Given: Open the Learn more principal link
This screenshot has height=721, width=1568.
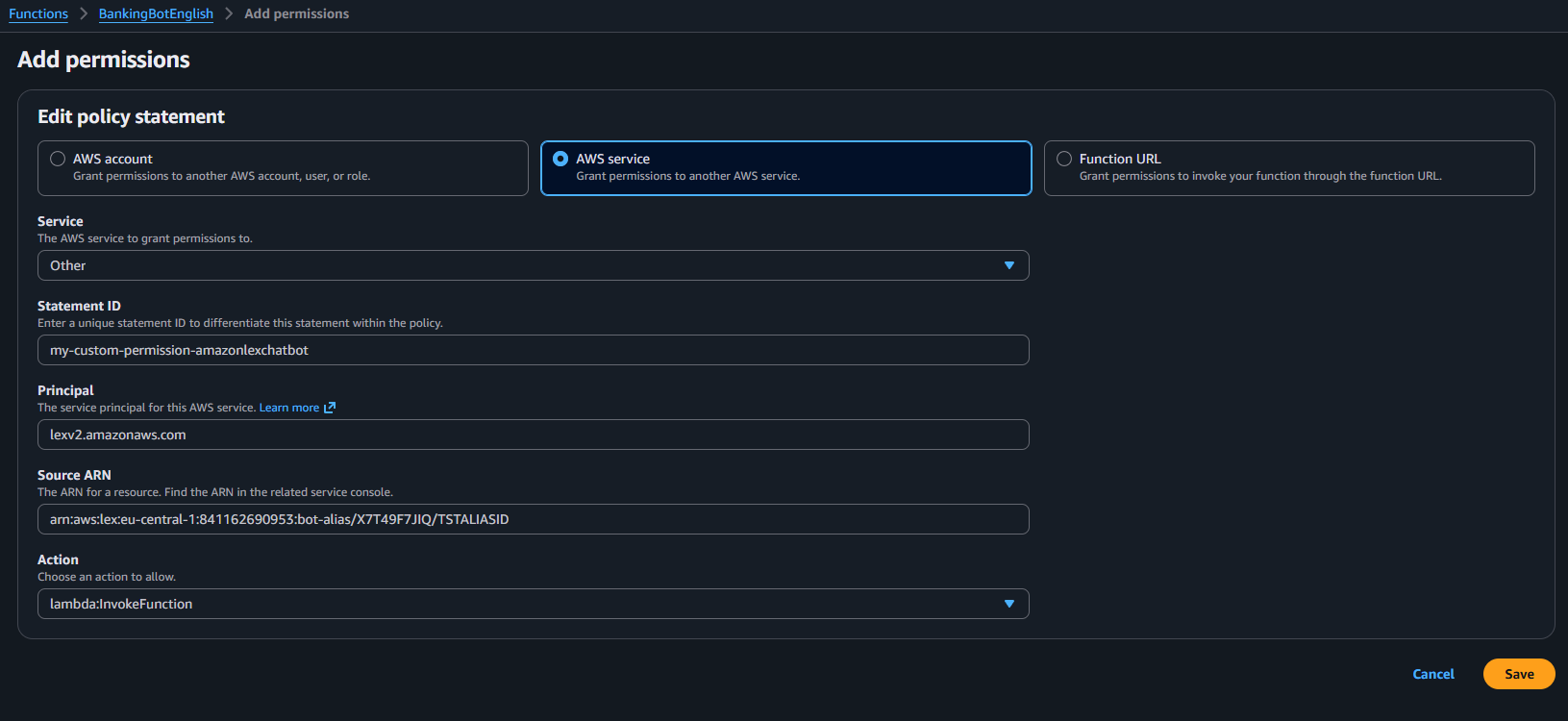Looking at the screenshot, I should 288,408.
